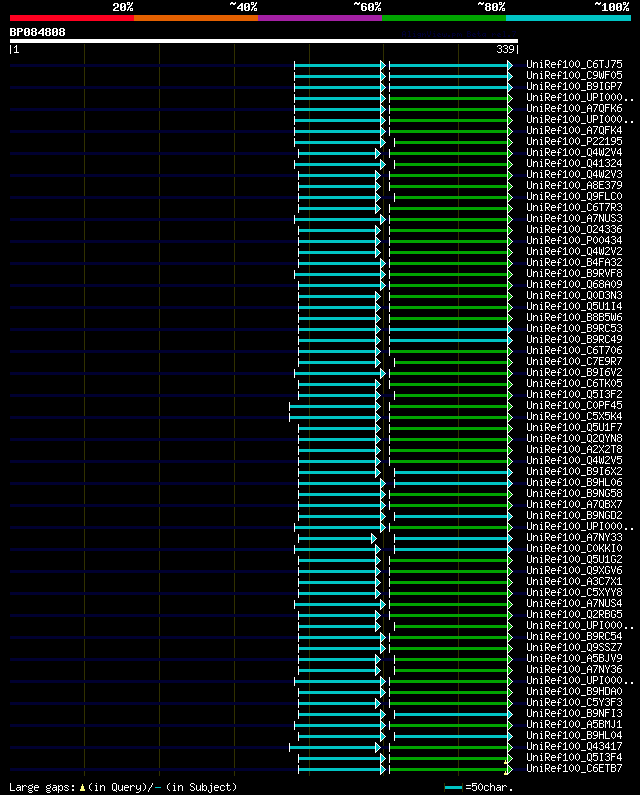Image resolution: width=640 pixels, height=795 pixels.
Task: Click the UniRef100_B9RC53 hit name
Action: point(574,329)
